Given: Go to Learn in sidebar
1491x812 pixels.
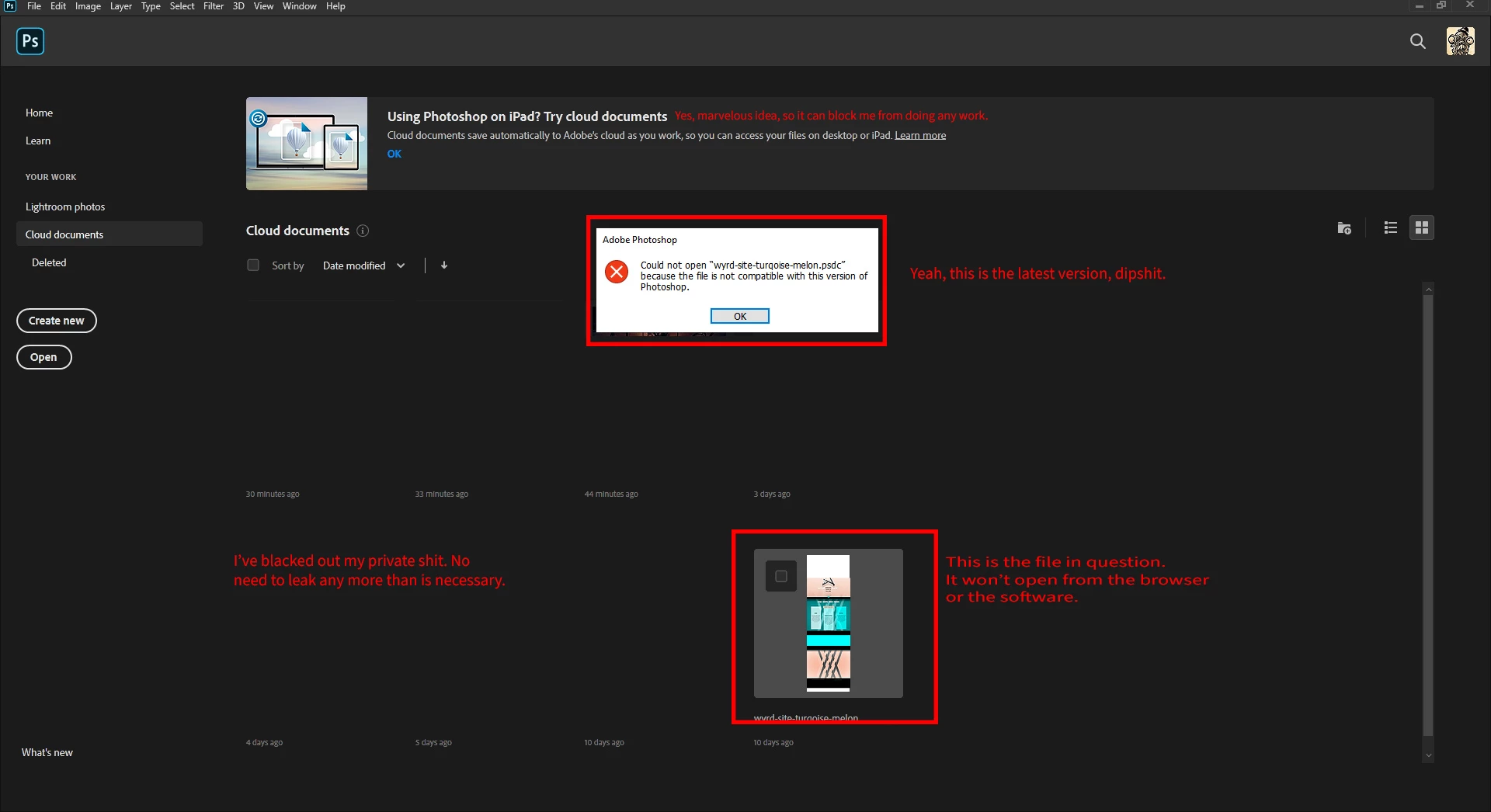Looking at the screenshot, I should tap(38, 141).
